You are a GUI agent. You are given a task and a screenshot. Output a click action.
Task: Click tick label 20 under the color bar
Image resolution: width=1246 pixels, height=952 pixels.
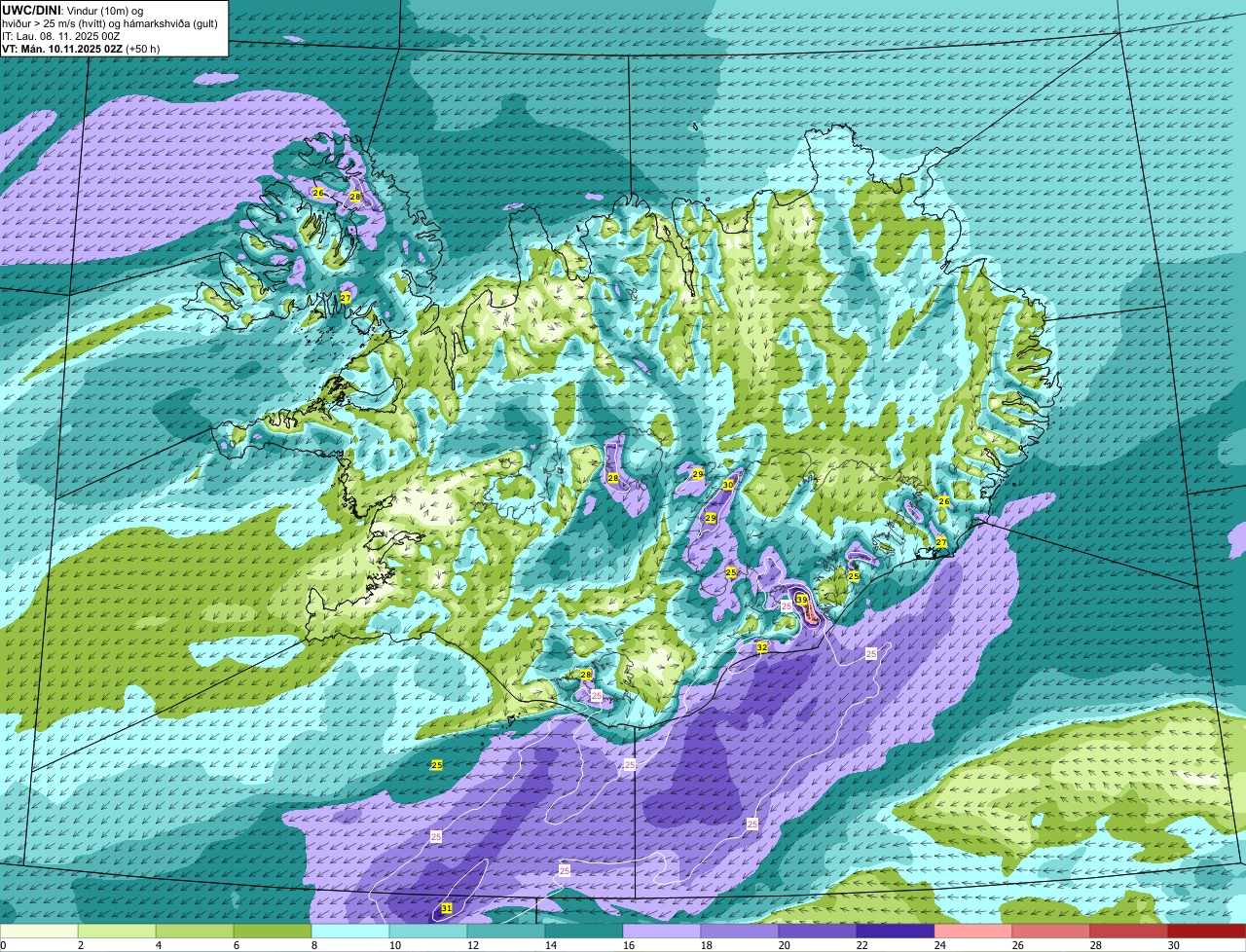click(785, 945)
